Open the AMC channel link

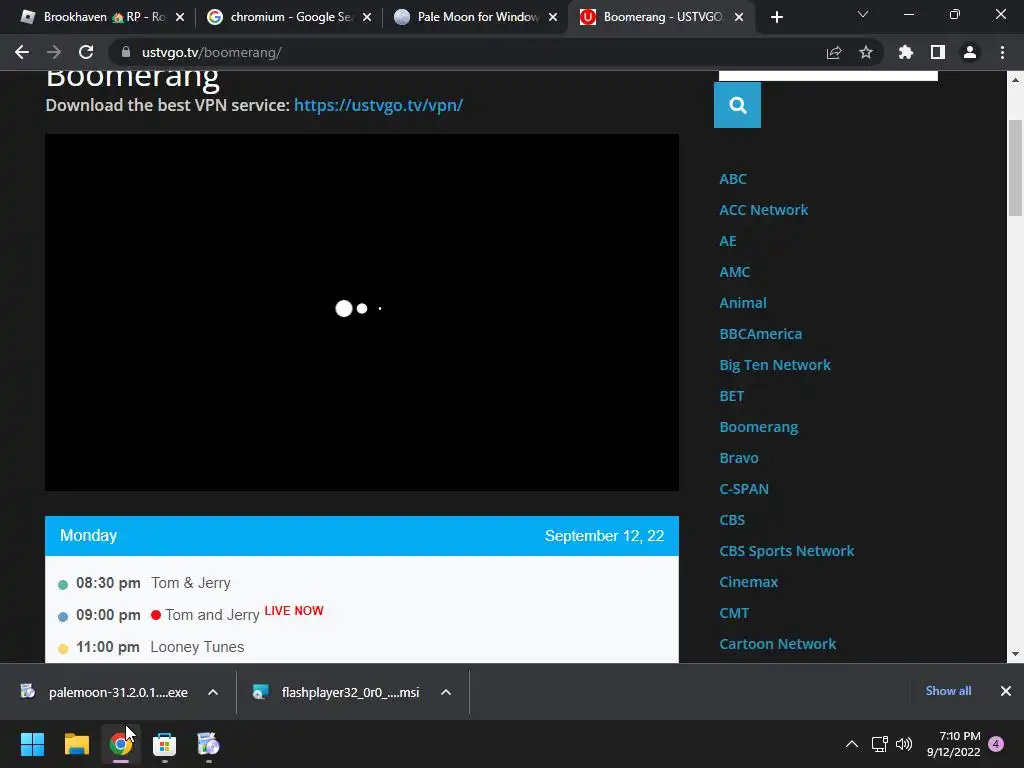735,272
